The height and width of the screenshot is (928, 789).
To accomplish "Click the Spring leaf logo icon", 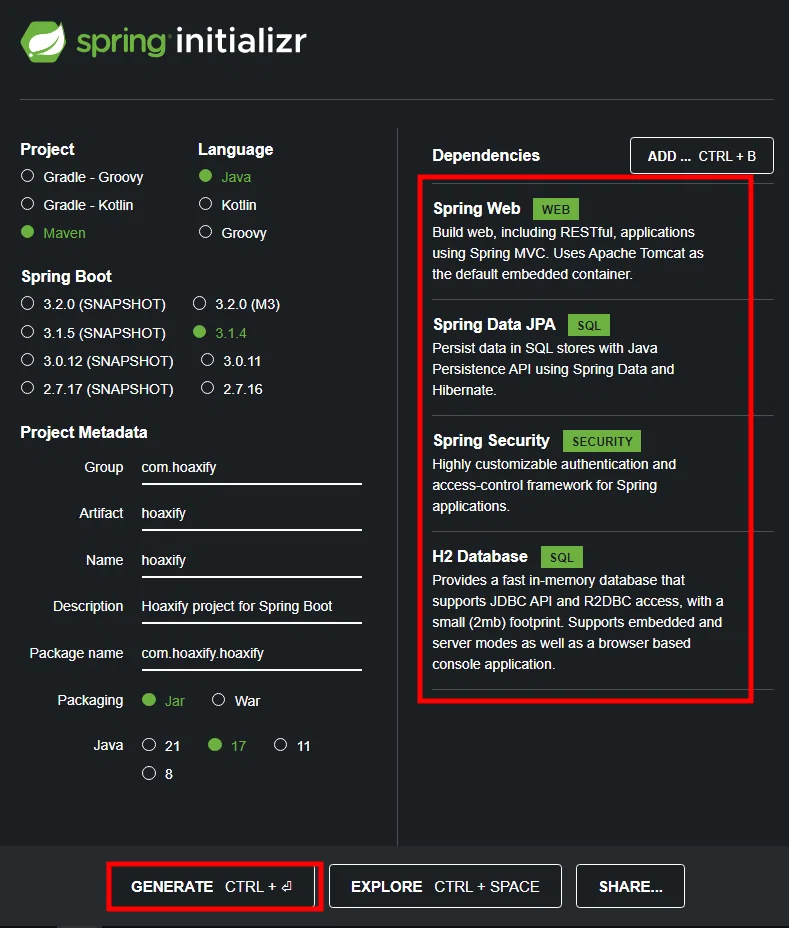I will pyautogui.click(x=43, y=42).
